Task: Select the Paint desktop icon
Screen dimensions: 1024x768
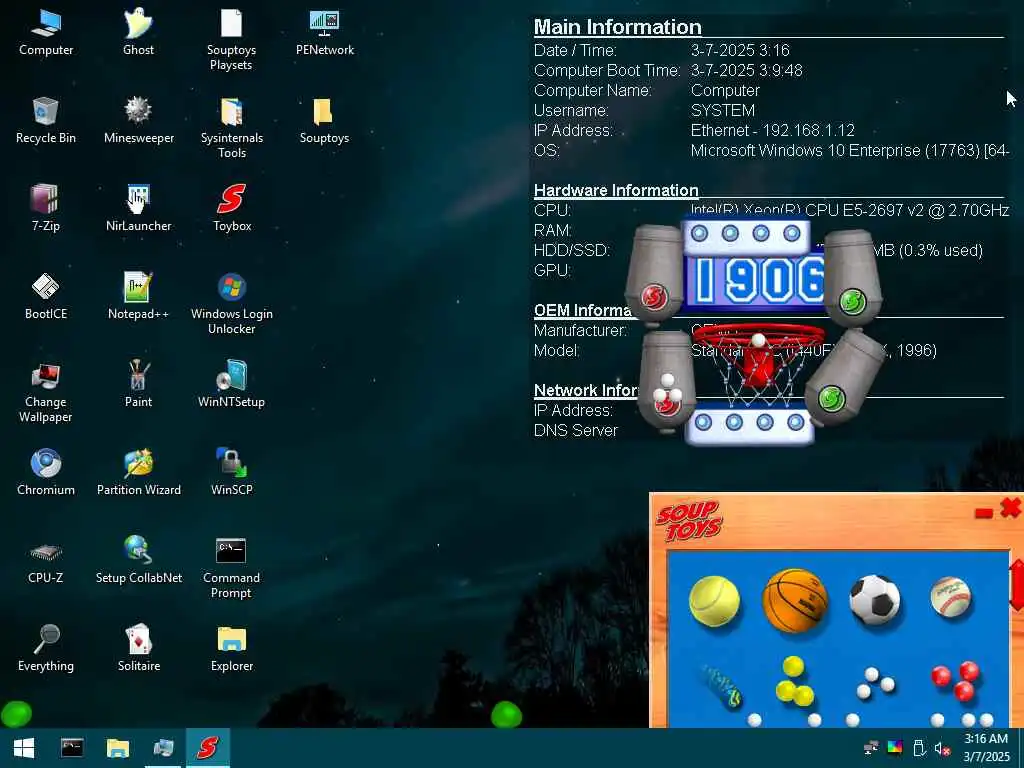Action: pos(138,385)
